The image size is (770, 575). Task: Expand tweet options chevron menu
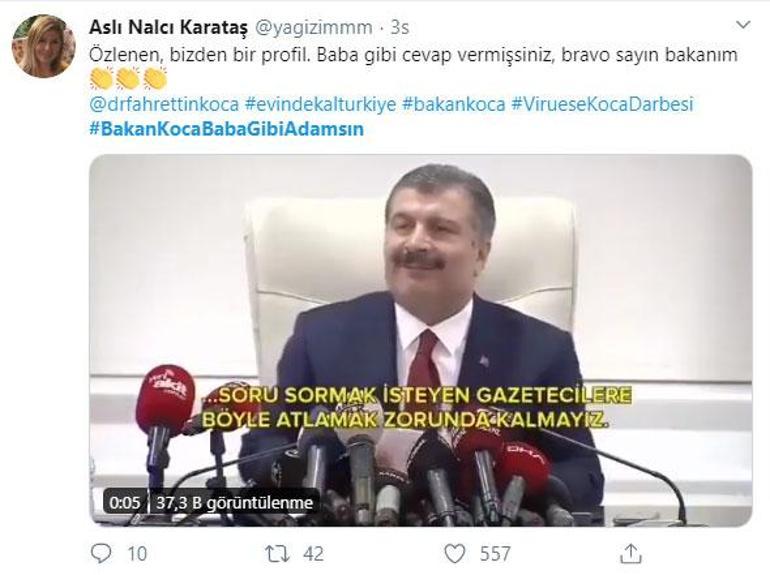(743, 25)
